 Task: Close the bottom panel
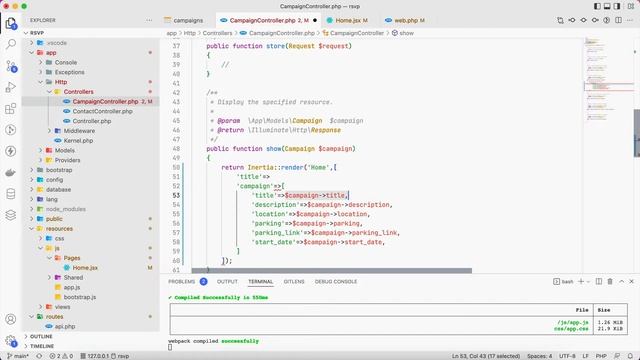click(x=631, y=281)
